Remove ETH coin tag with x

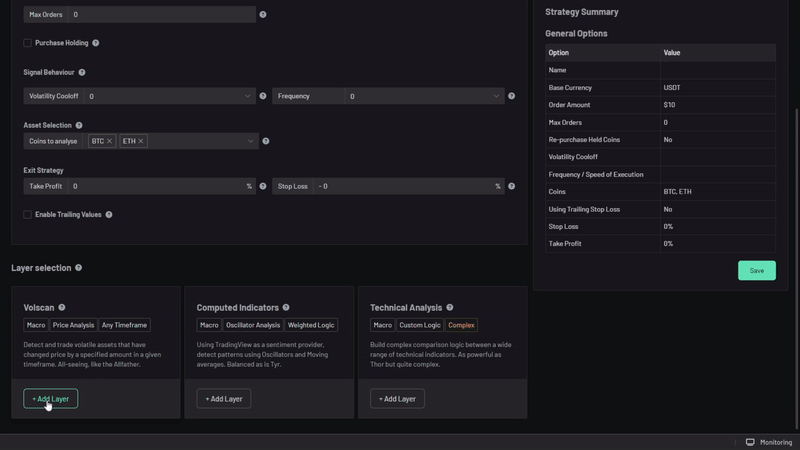[x=141, y=141]
